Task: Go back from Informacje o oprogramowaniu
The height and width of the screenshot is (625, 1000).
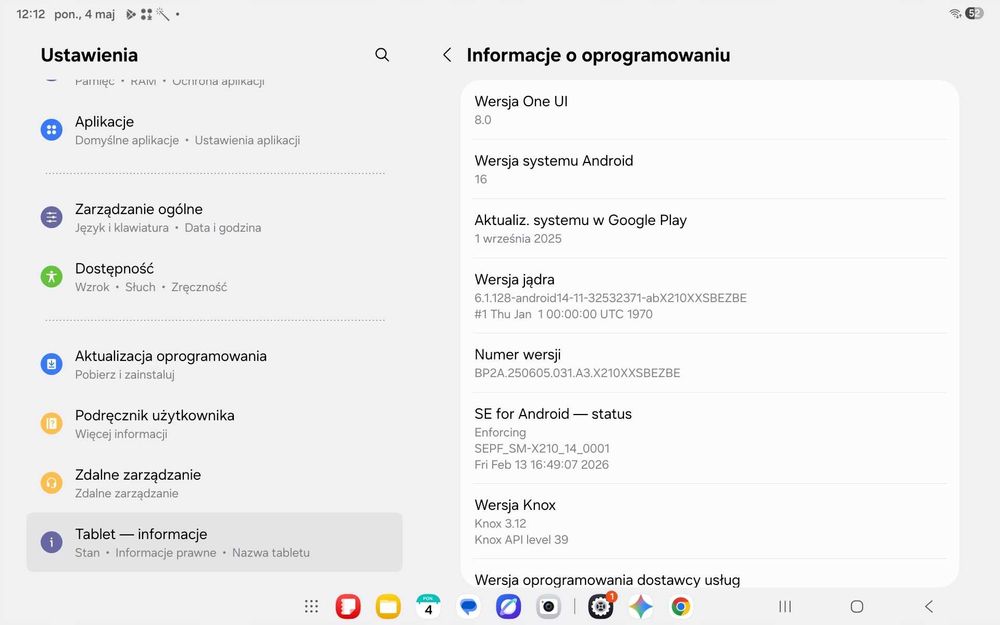Action: [447, 55]
